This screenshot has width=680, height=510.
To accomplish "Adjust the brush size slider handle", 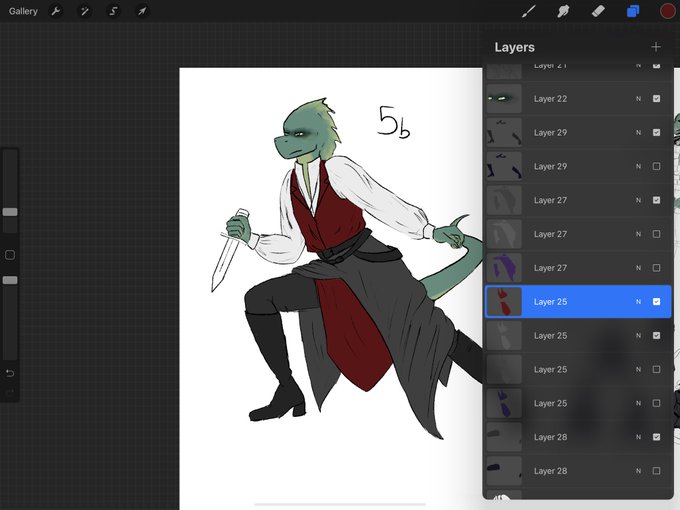I will pos(10,212).
